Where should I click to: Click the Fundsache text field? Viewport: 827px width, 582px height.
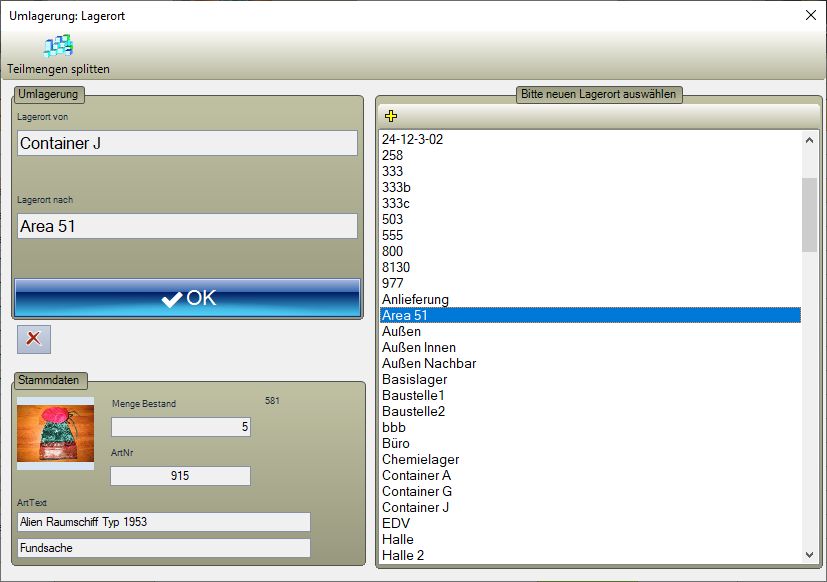point(164,548)
